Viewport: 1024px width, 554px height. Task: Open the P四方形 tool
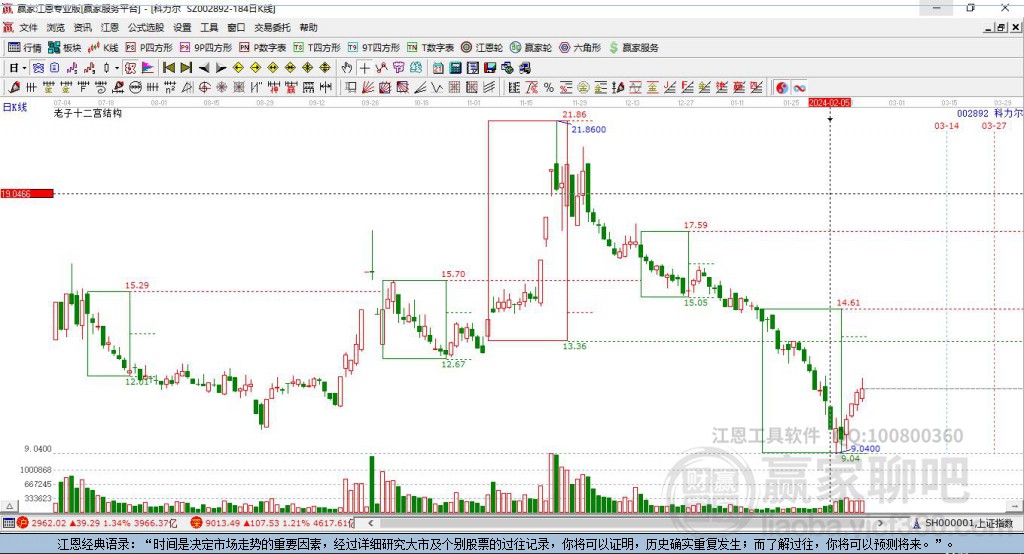[x=149, y=48]
